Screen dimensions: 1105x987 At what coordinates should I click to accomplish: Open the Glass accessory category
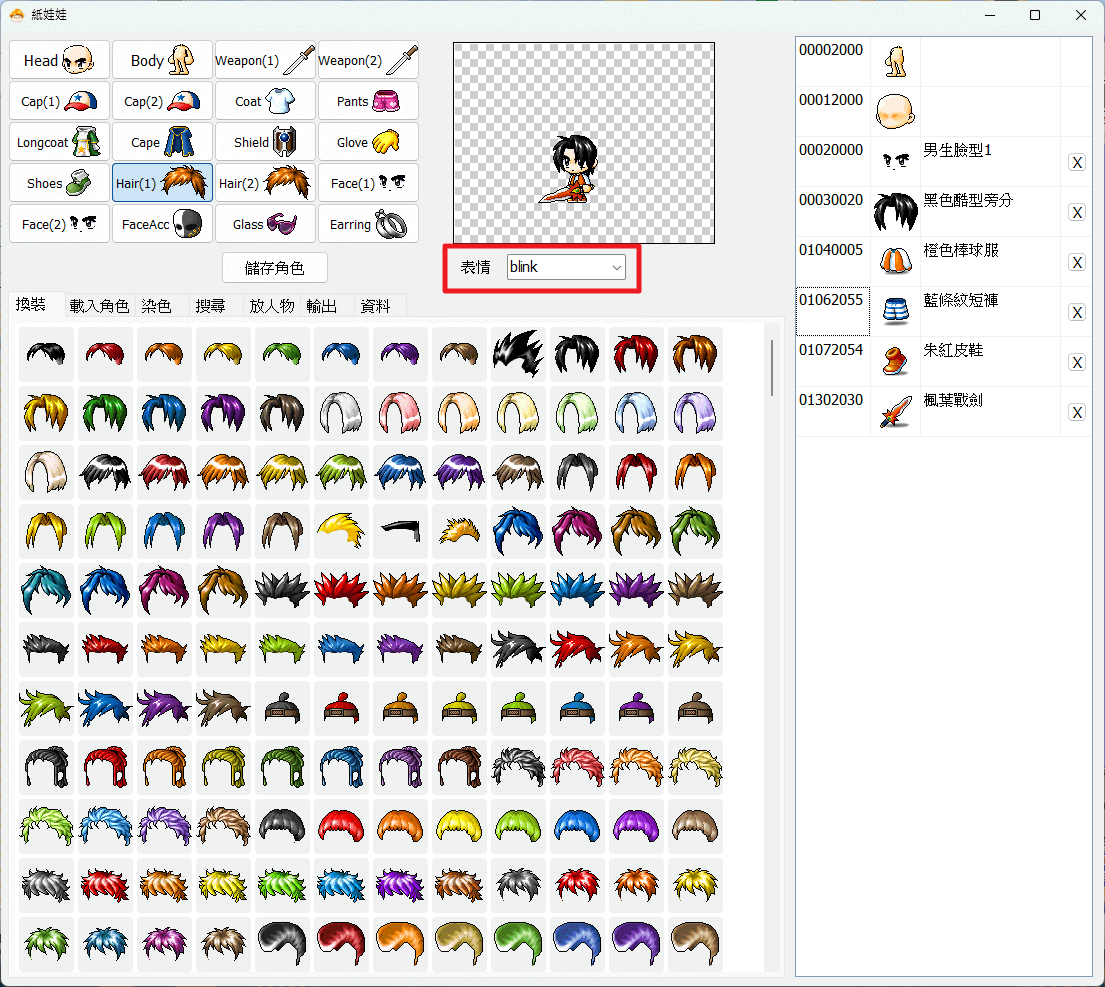pos(265,224)
